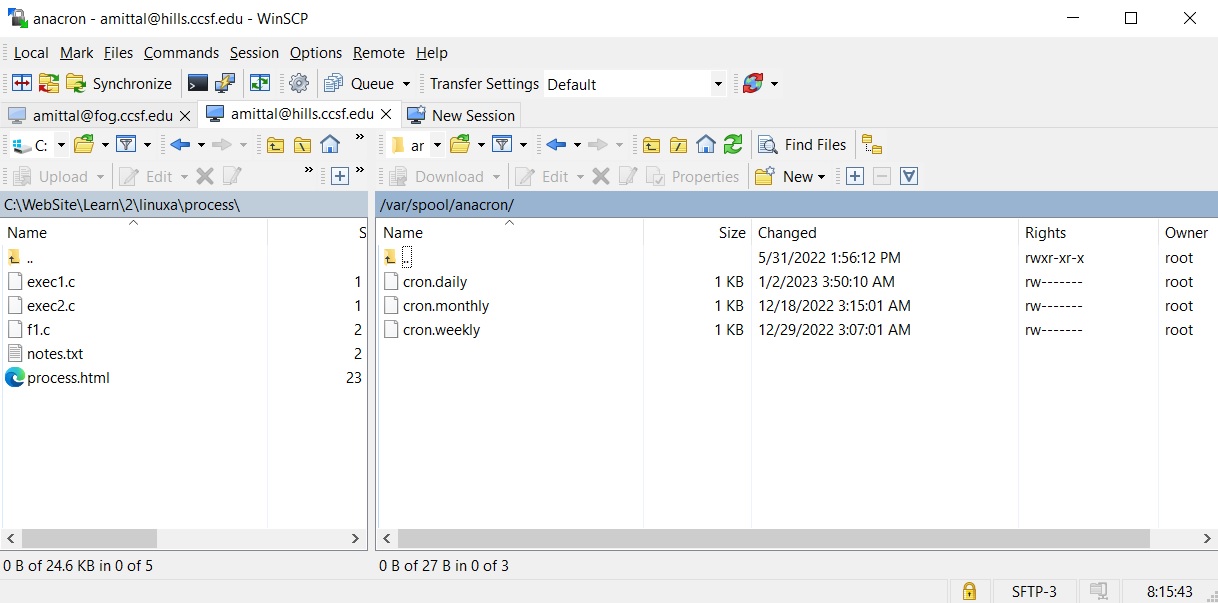Click the Synchronize button
Screen dimensions: 1218x603
point(119,84)
